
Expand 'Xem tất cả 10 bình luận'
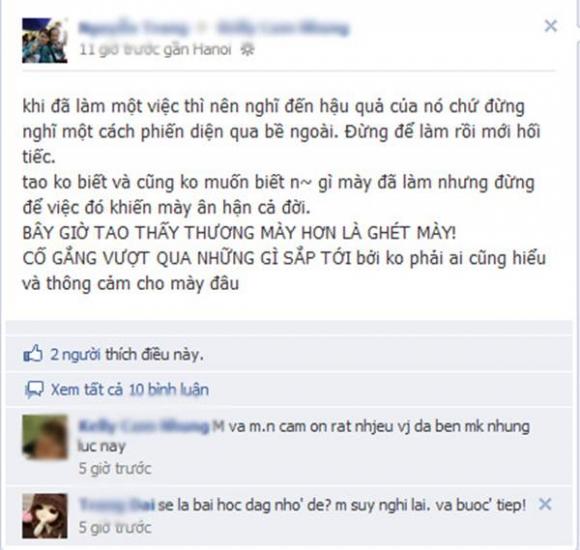tap(130, 390)
